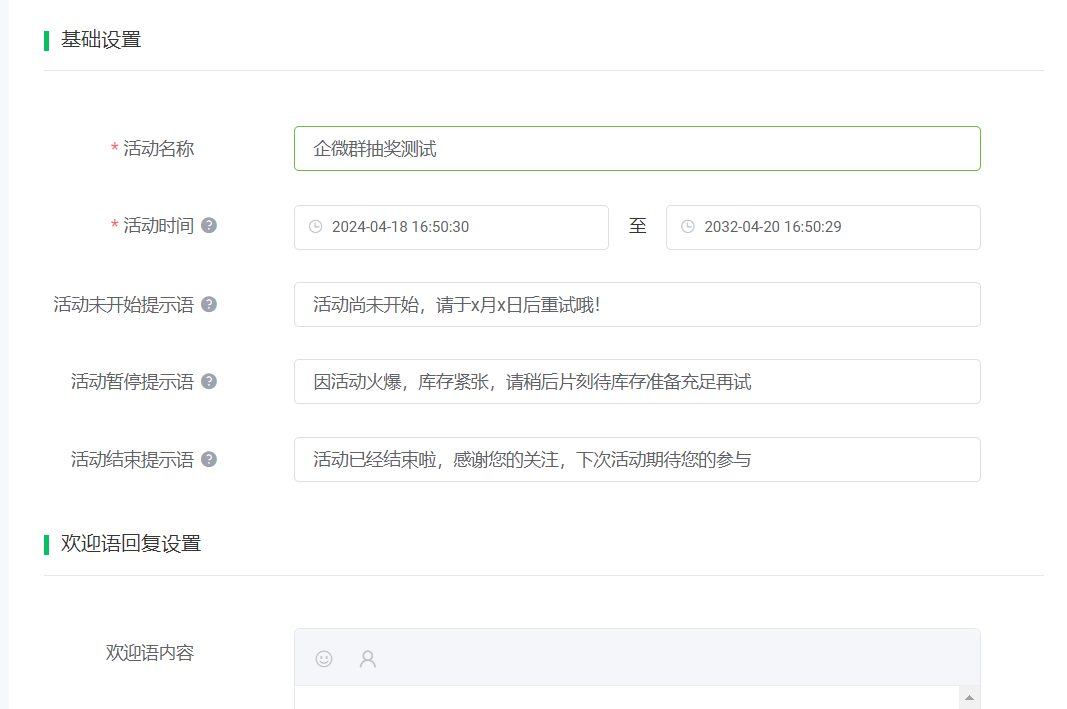
Task: Click the help icon beside 活动未开始提示语
Action: [x=208, y=303]
